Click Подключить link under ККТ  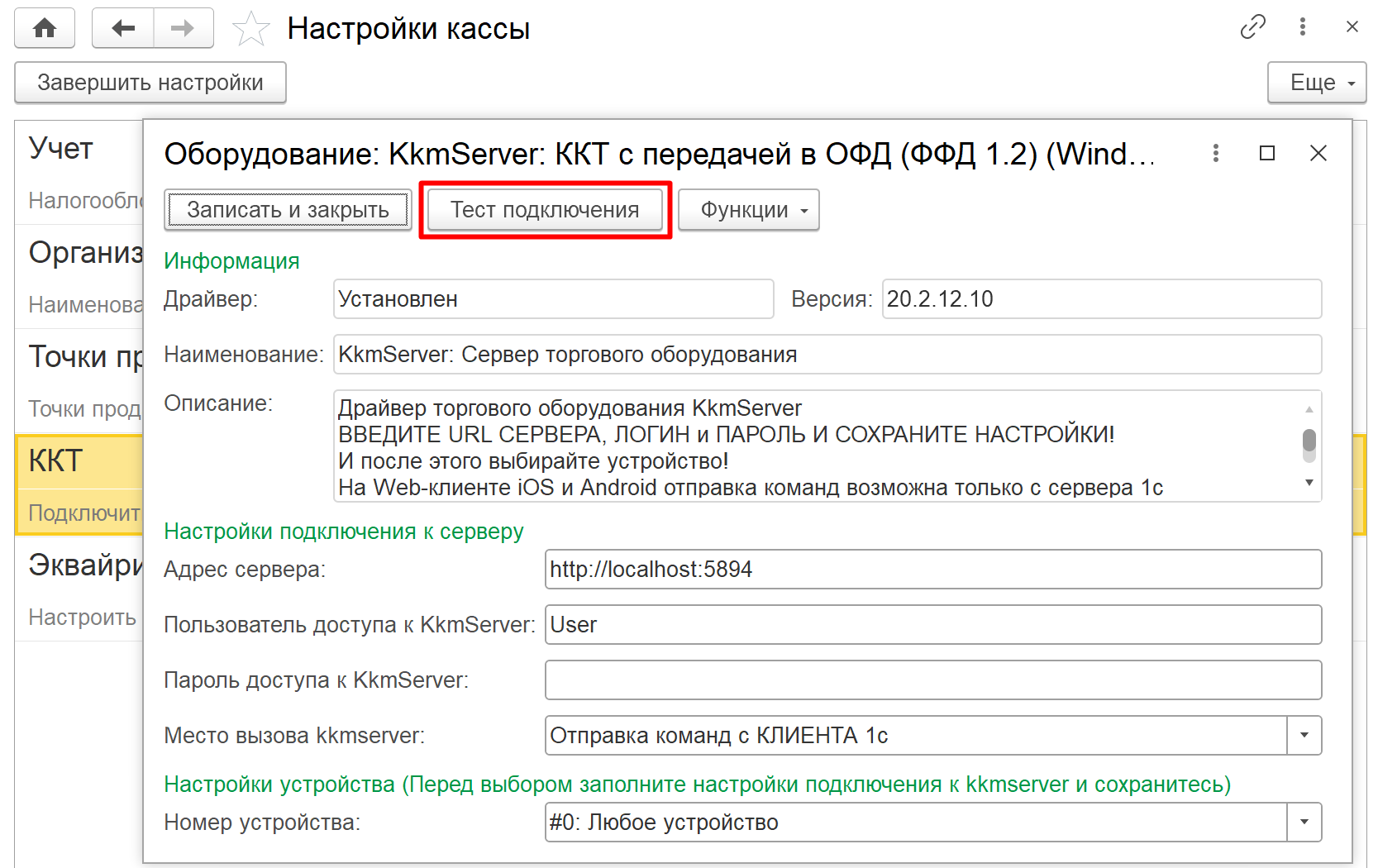[x=84, y=513]
